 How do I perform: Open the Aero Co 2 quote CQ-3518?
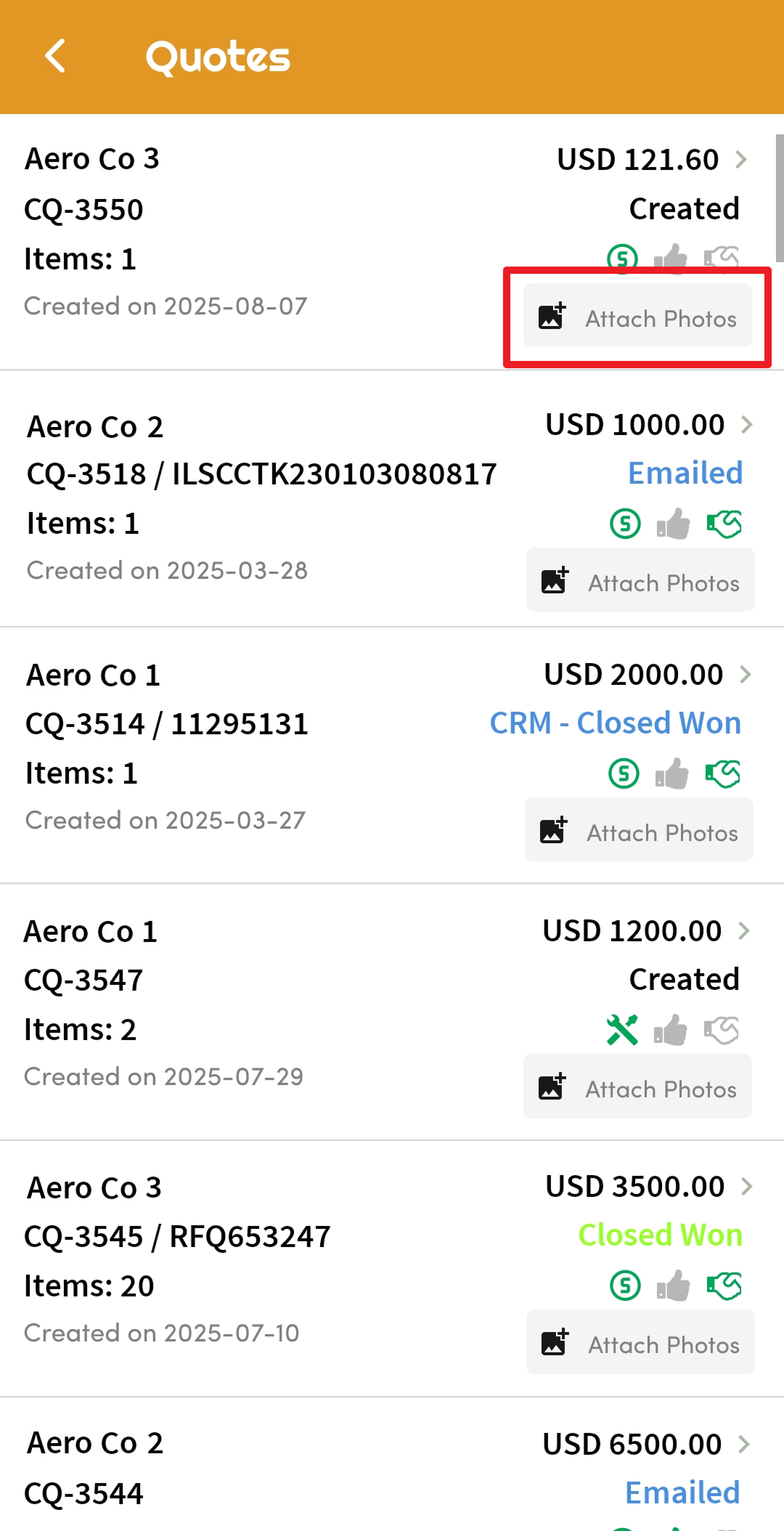coord(261,474)
